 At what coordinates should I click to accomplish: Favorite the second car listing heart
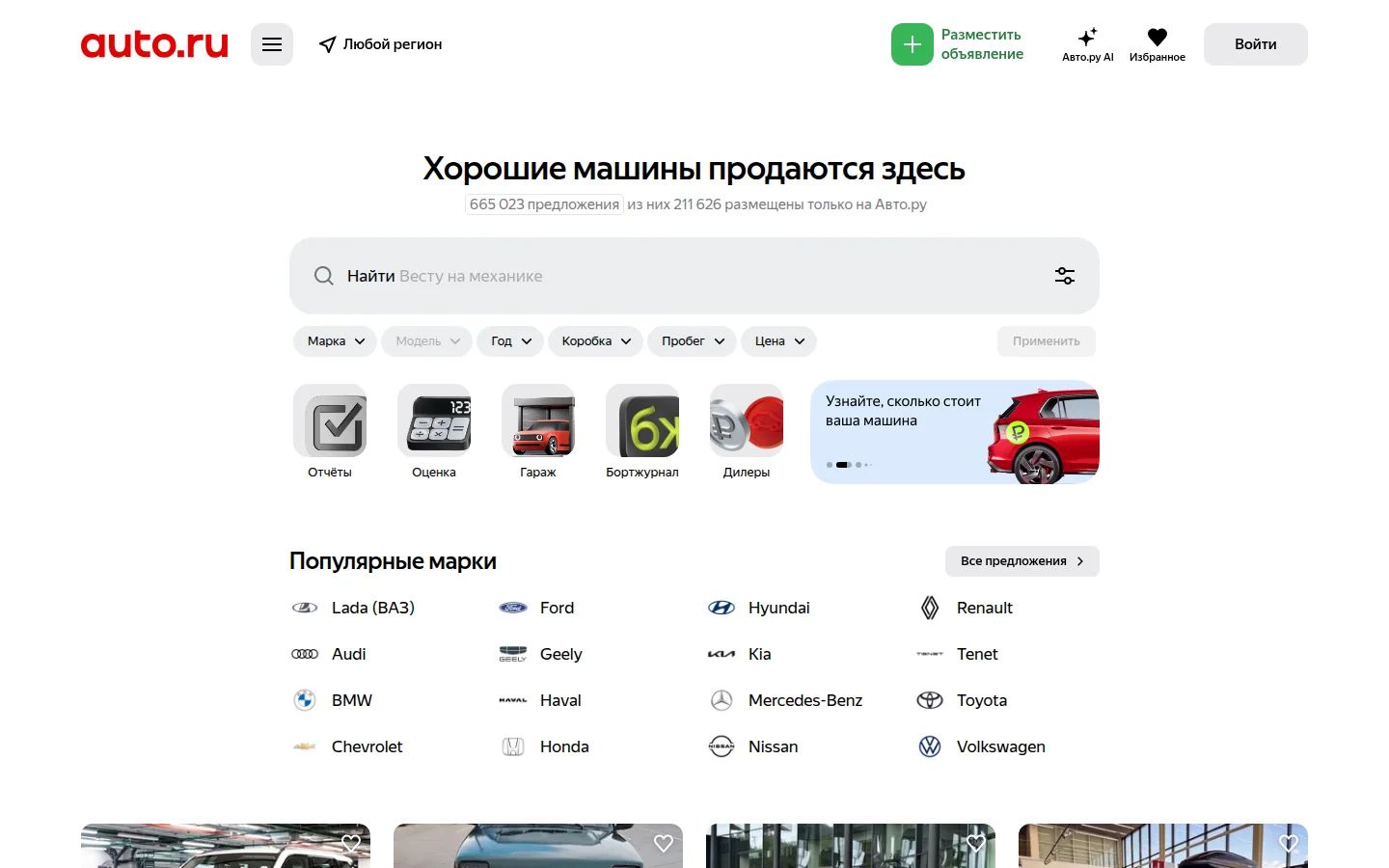(664, 843)
